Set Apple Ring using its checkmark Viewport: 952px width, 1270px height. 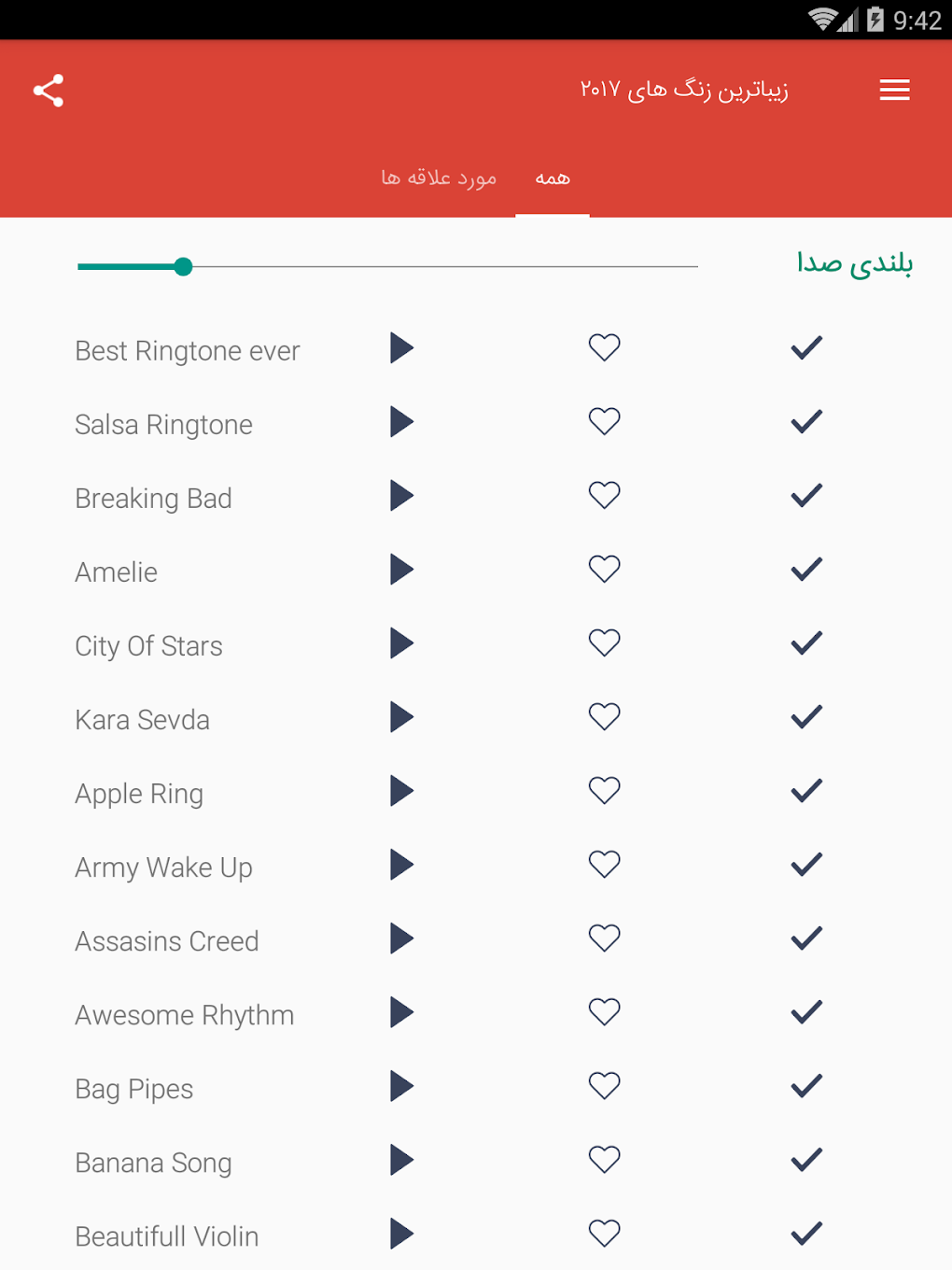pyautogui.click(x=806, y=791)
